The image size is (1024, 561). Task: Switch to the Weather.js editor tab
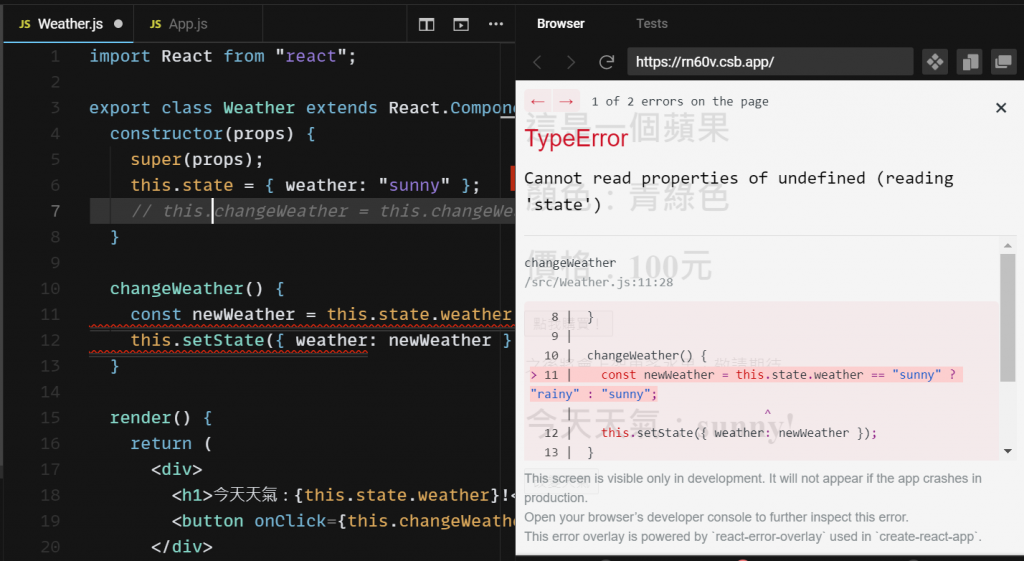[x=69, y=24]
